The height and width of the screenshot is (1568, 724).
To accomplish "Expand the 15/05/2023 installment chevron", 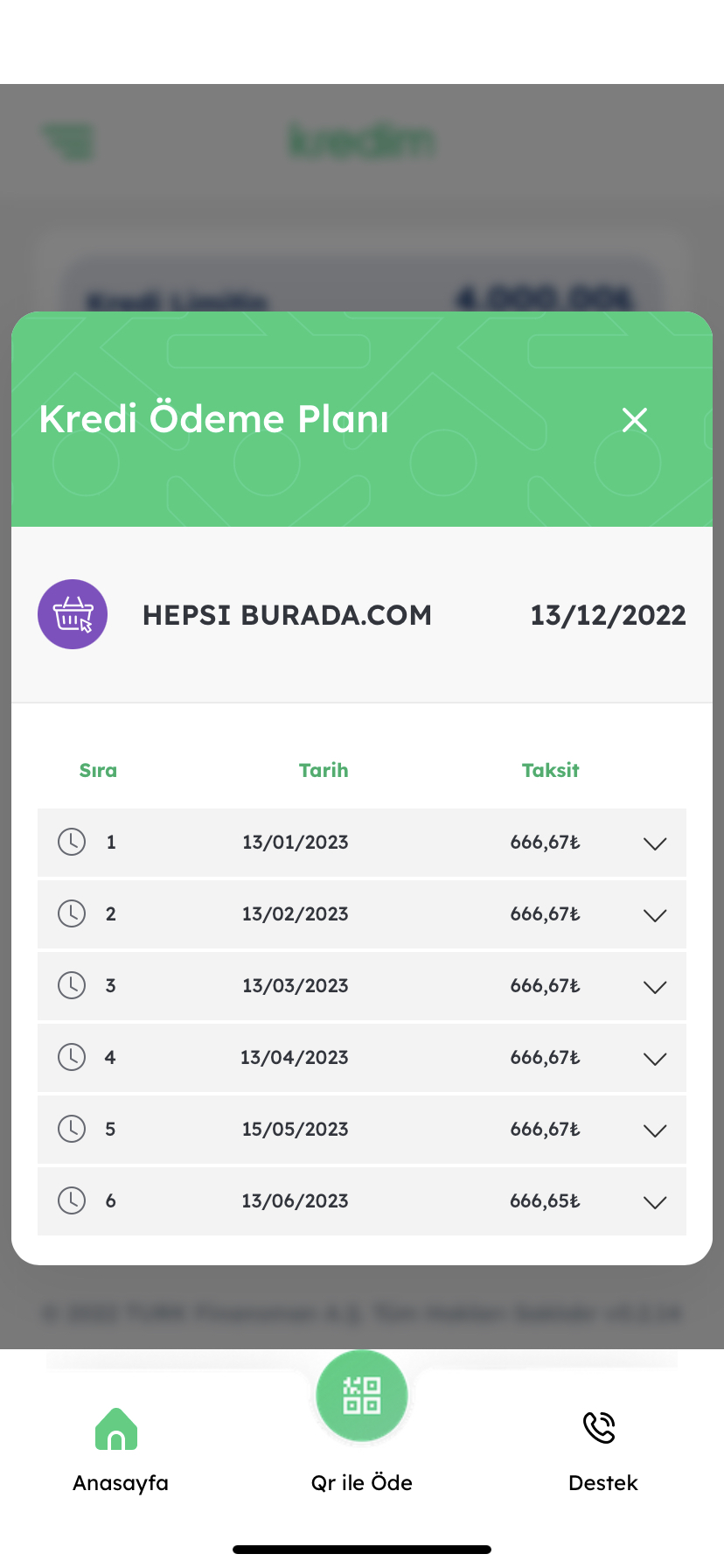I will [655, 1130].
